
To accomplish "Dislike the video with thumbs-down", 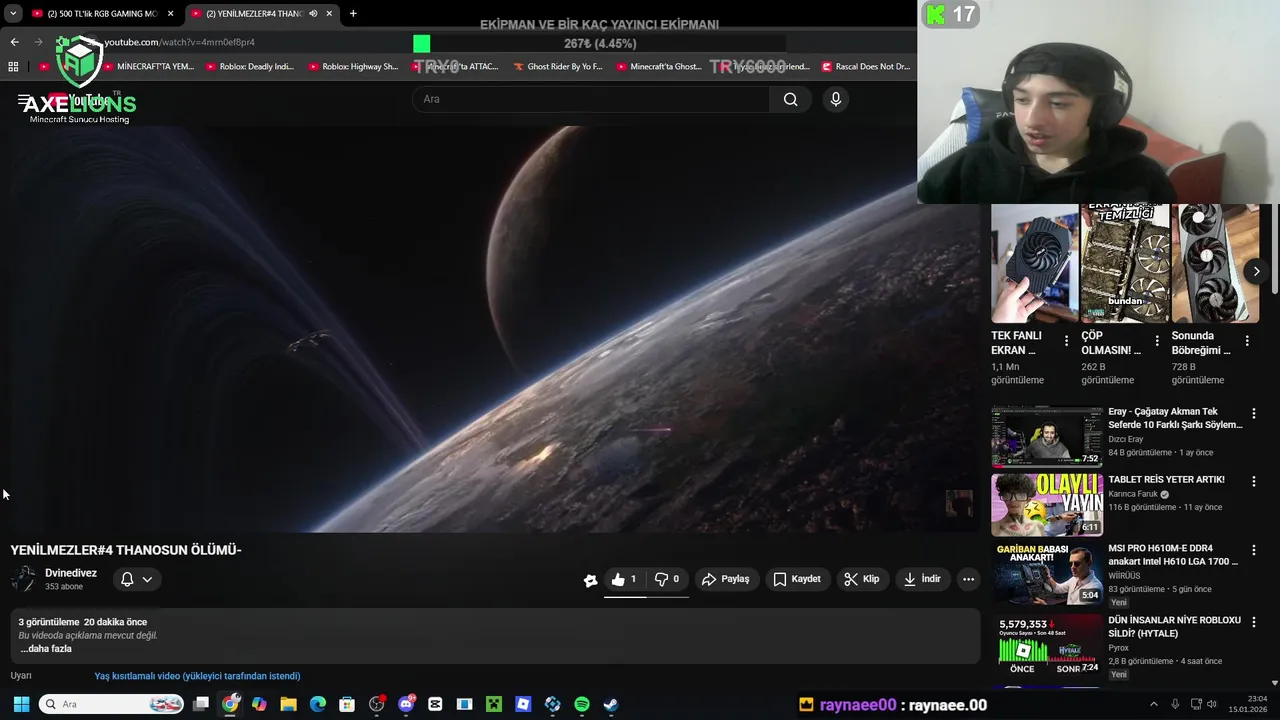I will point(667,579).
